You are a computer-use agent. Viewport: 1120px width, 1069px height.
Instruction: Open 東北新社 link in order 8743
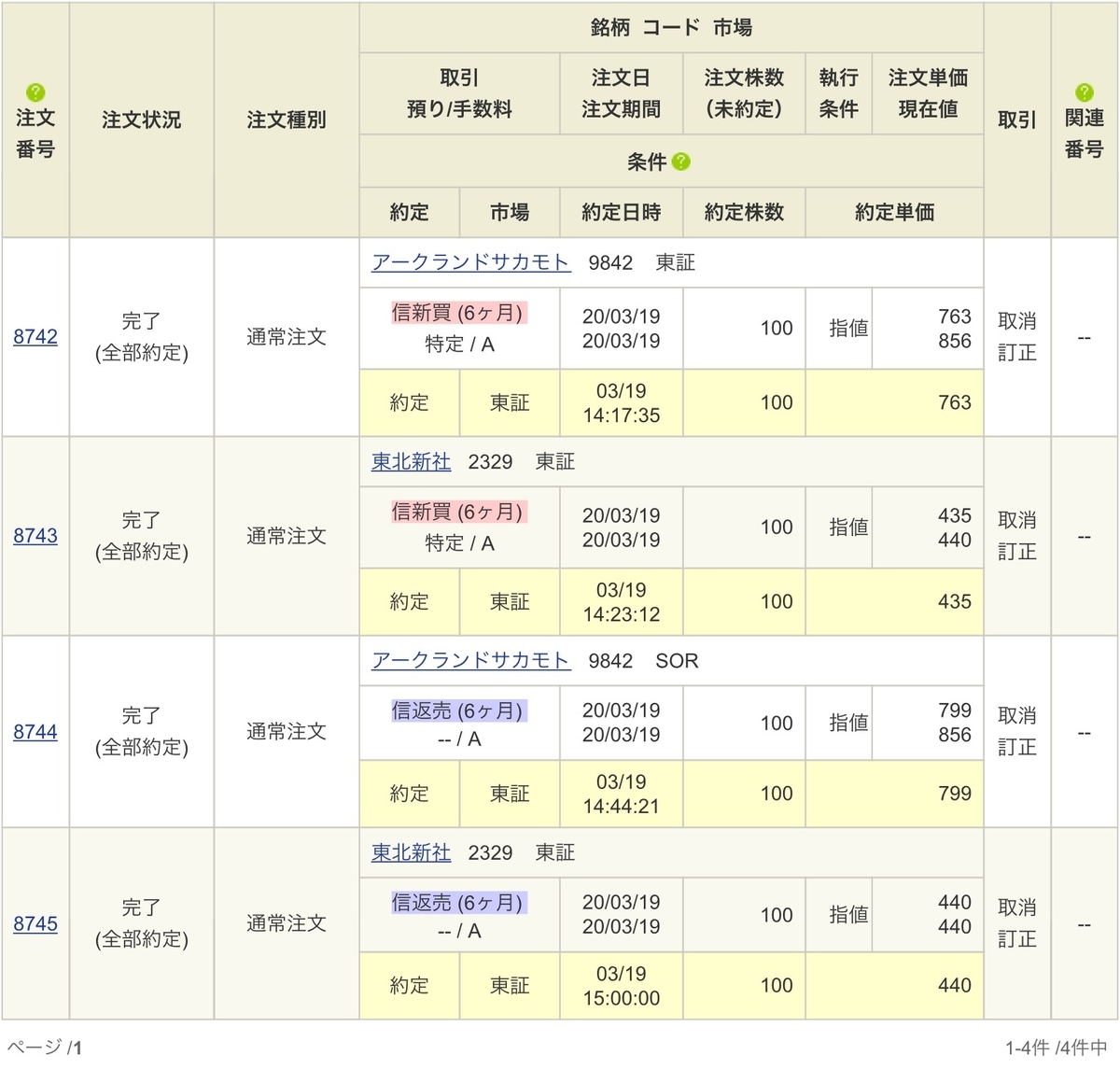pyautogui.click(x=411, y=461)
